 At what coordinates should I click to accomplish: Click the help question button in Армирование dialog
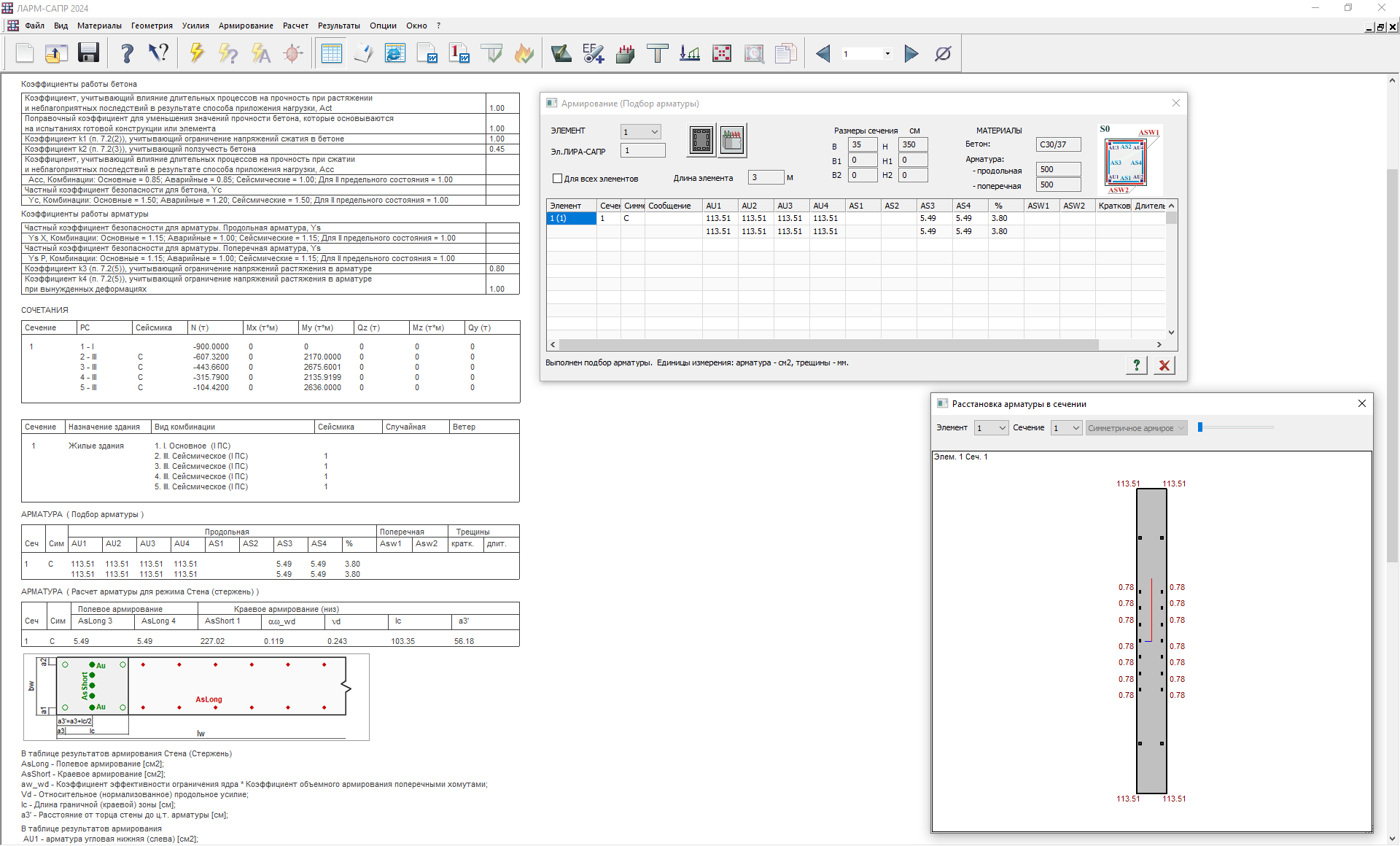point(1136,365)
